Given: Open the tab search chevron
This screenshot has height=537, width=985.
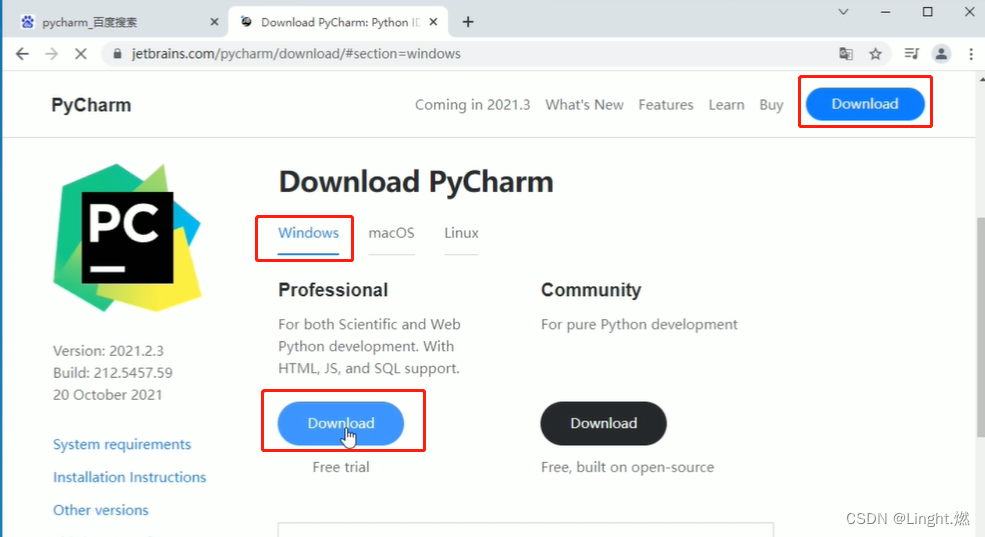Looking at the screenshot, I should click(x=843, y=12).
